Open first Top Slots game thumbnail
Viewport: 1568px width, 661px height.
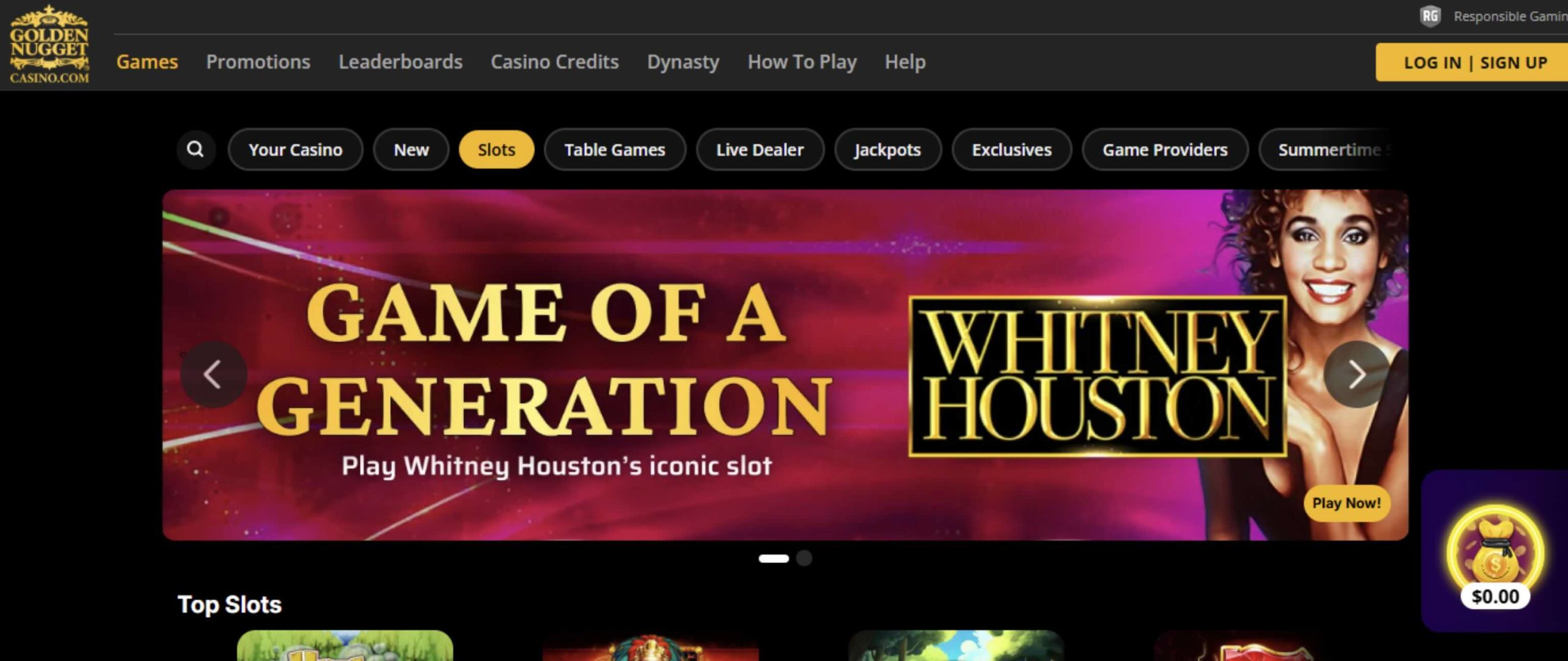pyautogui.click(x=345, y=645)
